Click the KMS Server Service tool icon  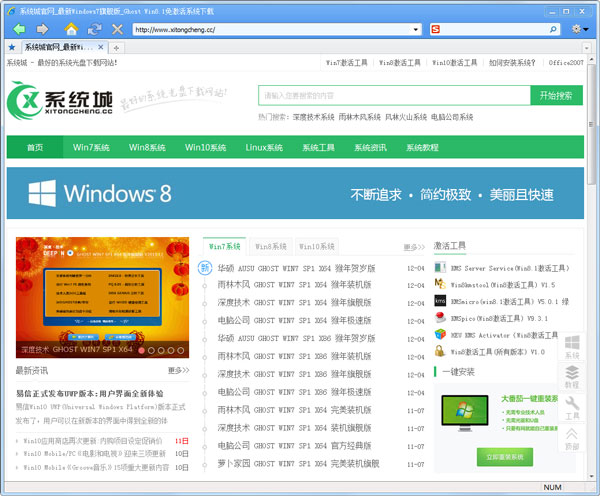point(440,267)
